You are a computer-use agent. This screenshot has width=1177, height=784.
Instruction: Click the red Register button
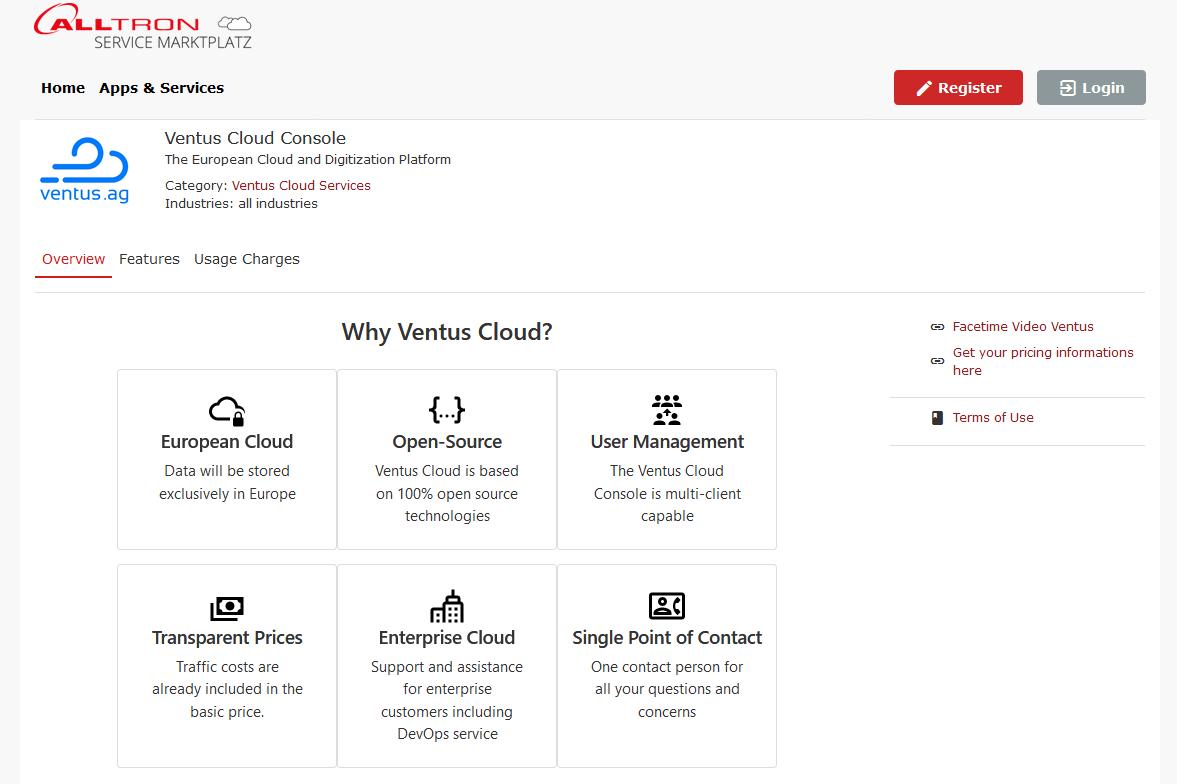tap(958, 88)
